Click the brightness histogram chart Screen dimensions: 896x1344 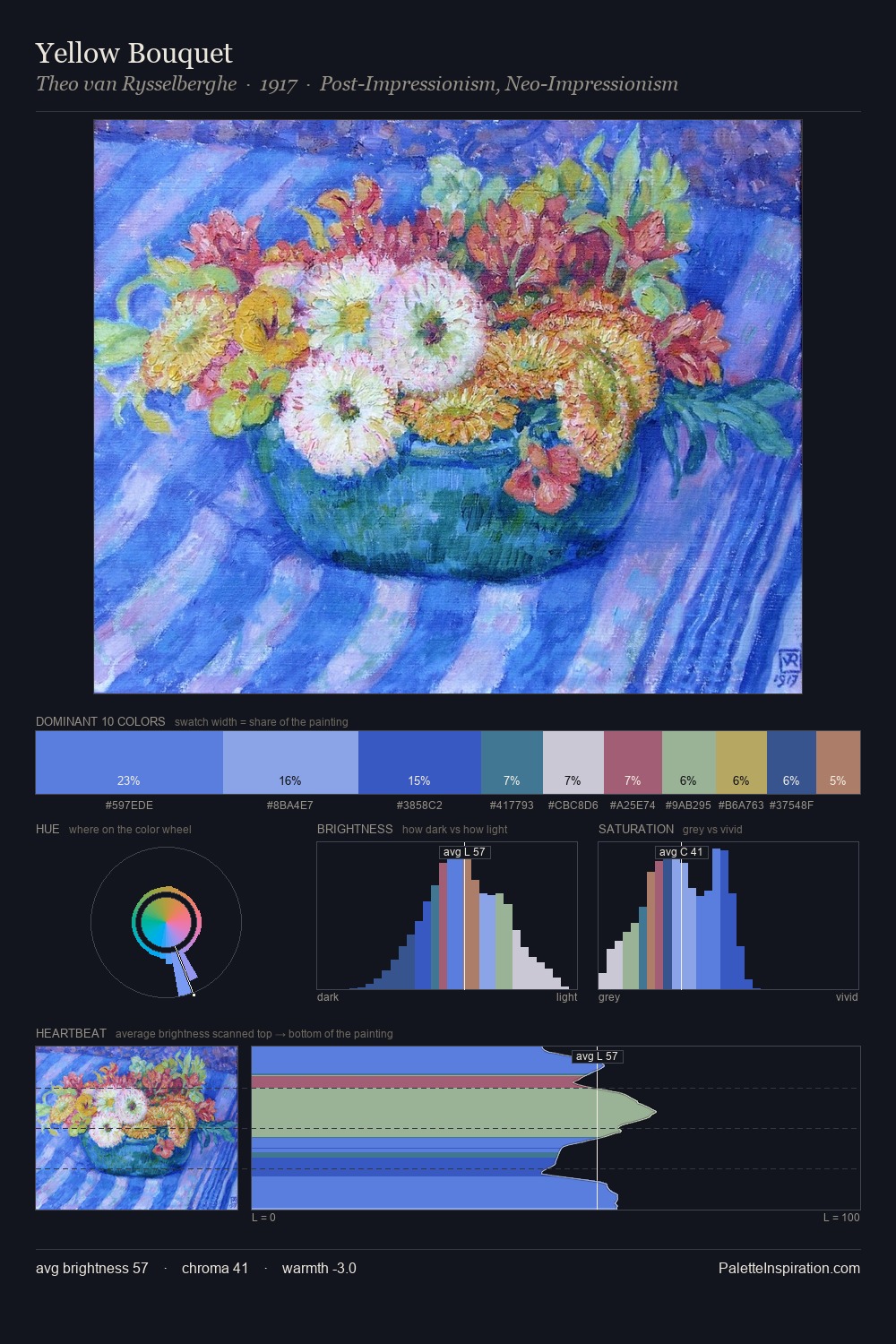[447, 916]
